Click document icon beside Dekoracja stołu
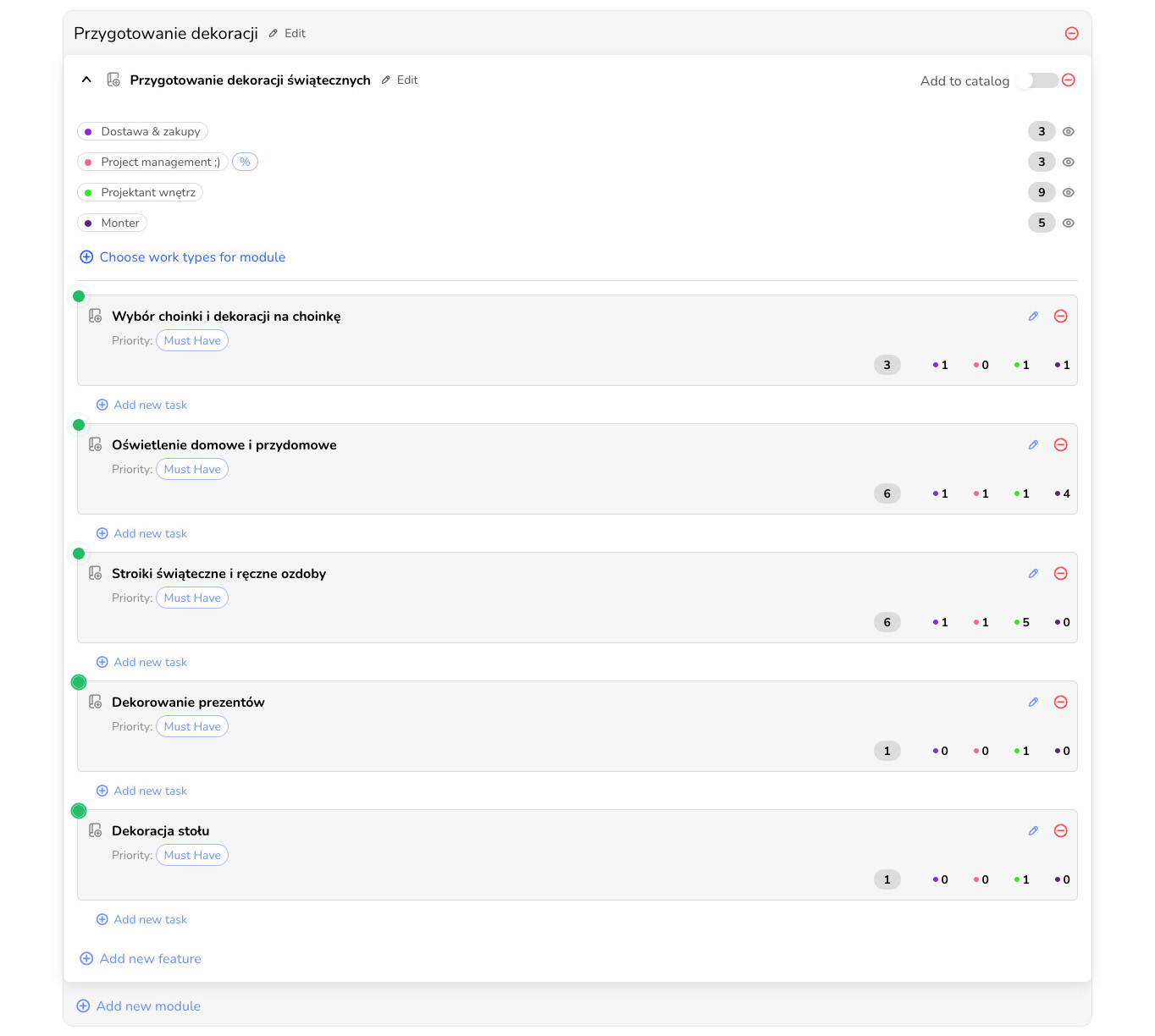Screen dimensions: 1155x1036 point(96,831)
